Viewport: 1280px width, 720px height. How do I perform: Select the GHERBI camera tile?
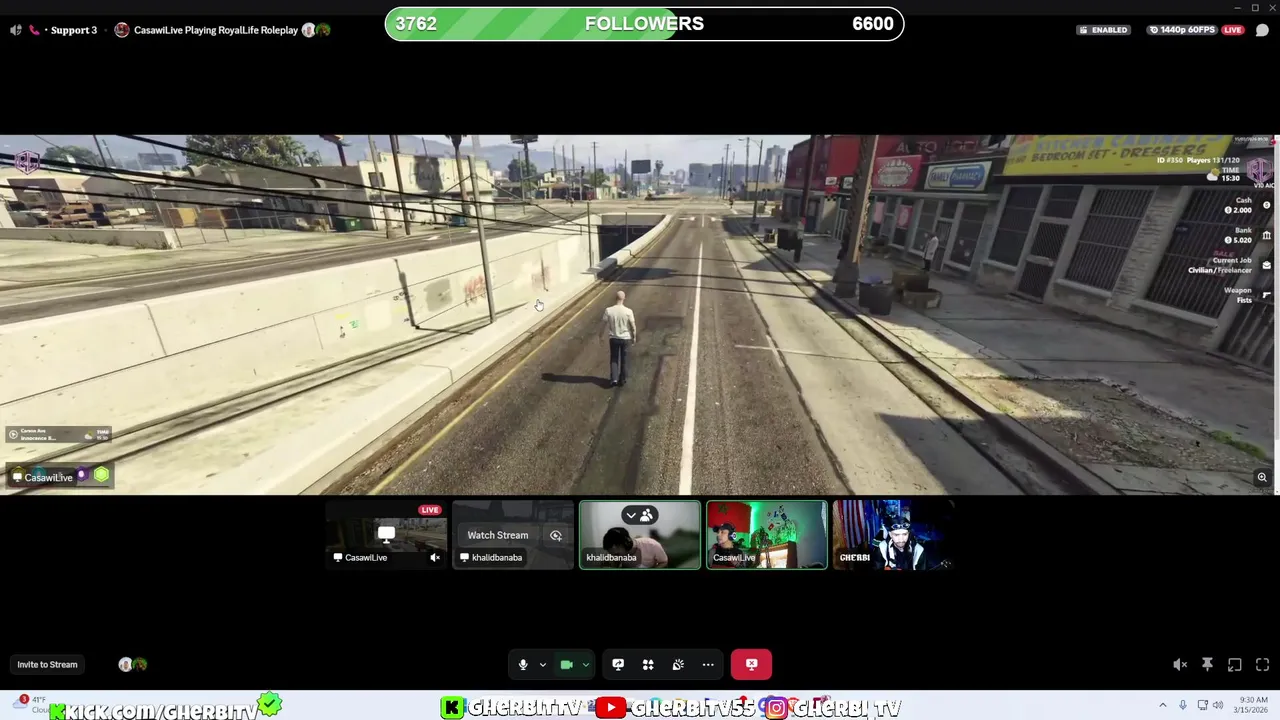click(x=893, y=535)
